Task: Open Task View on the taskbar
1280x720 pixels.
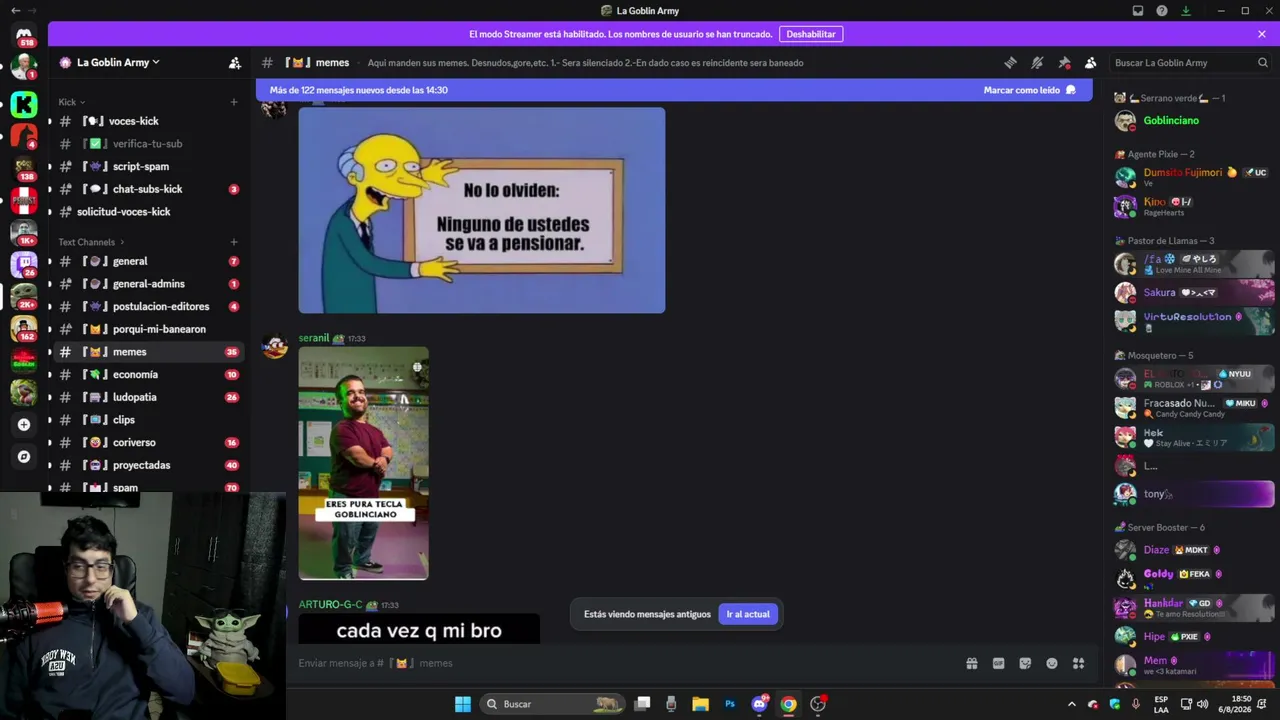Action: (x=643, y=704)
